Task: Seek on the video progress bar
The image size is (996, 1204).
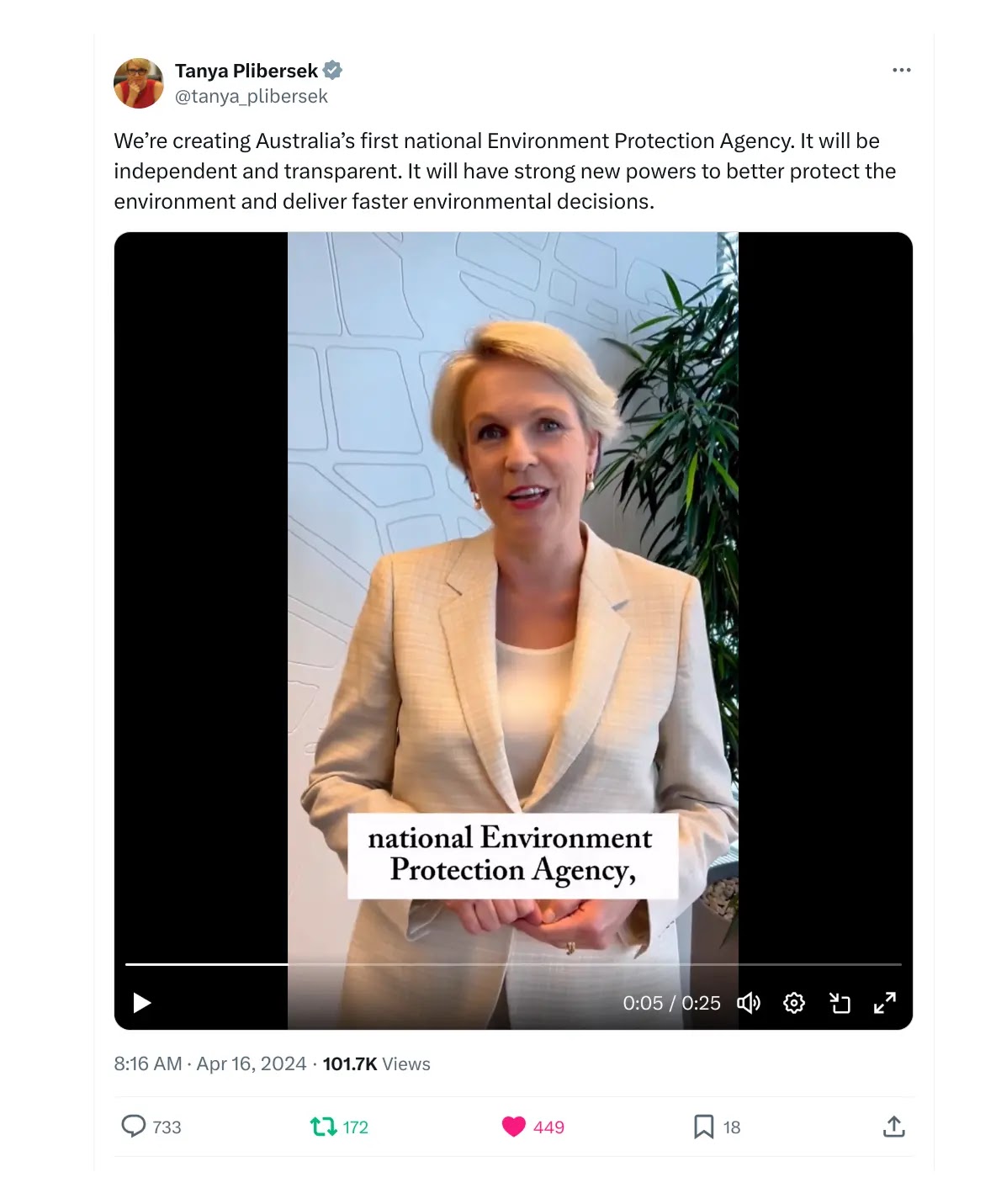Action: [513, 964]
